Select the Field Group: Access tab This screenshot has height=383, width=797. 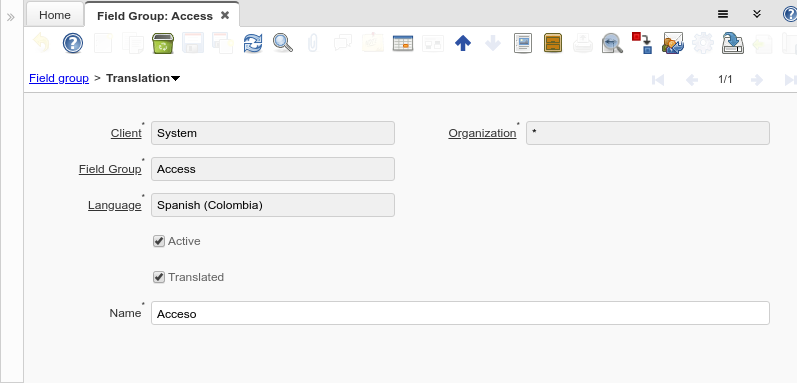[155, 16]
